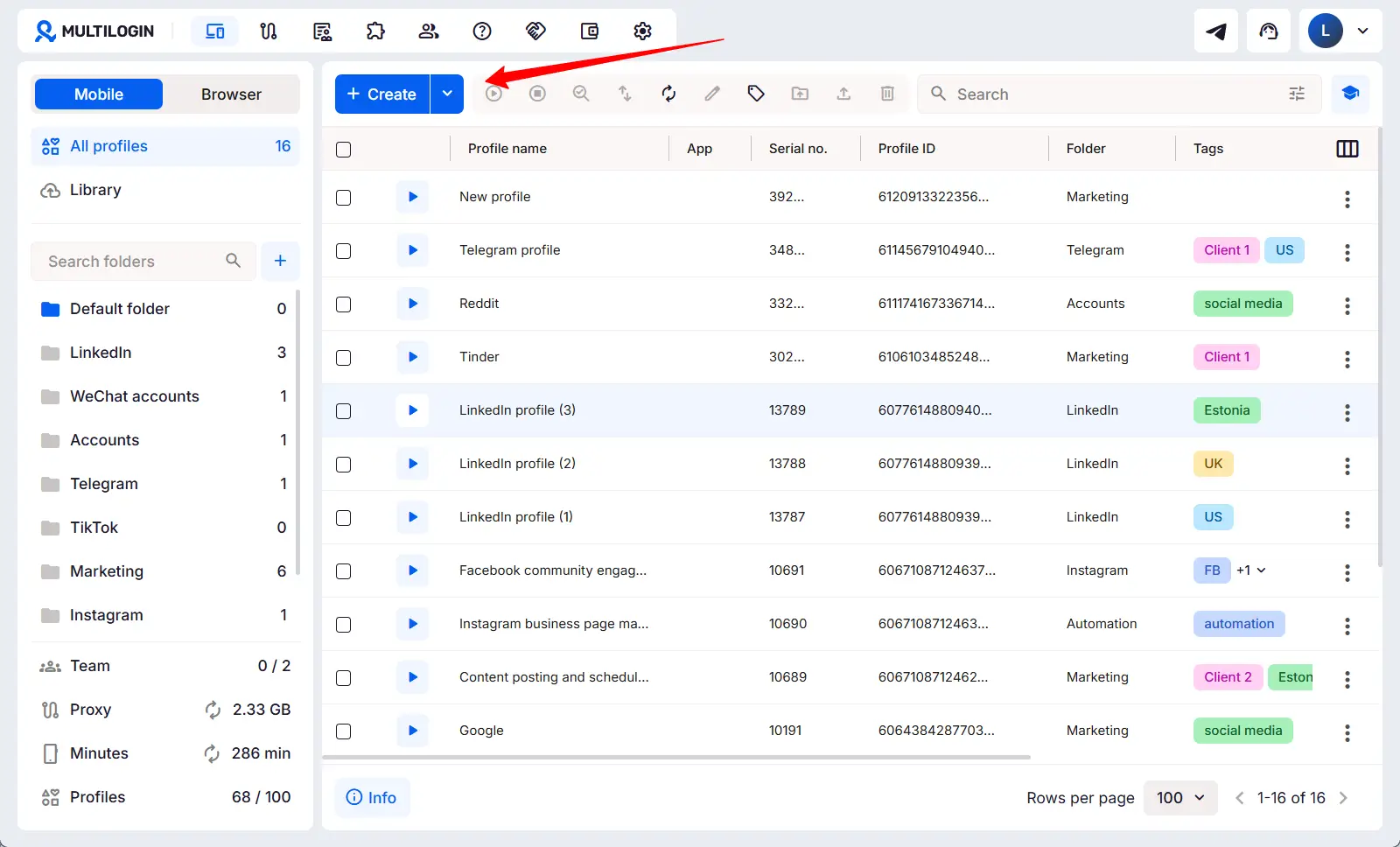Go to the next page arrow
1400x847 pixels.
pyautogui.click(x=1344, y=798)
